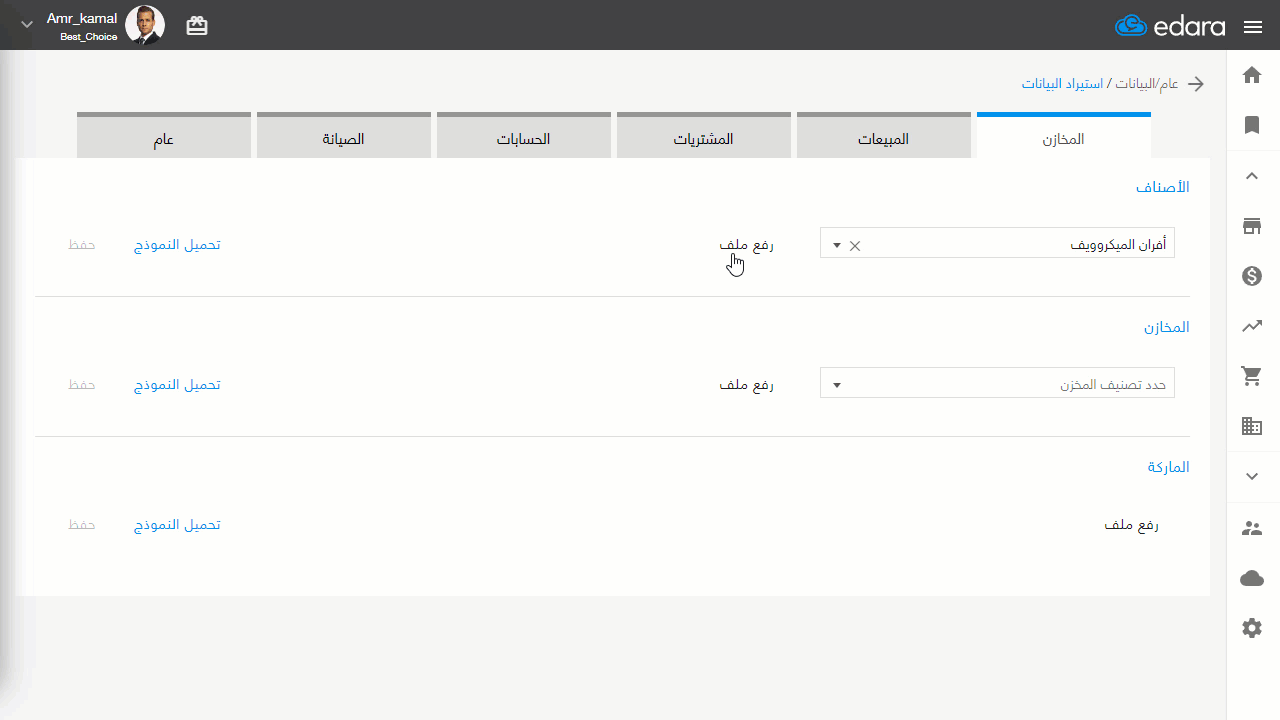This screenshot has height=720, width=1280.
Task: Switch to the الصيانة tab
Action: (343, 136)
